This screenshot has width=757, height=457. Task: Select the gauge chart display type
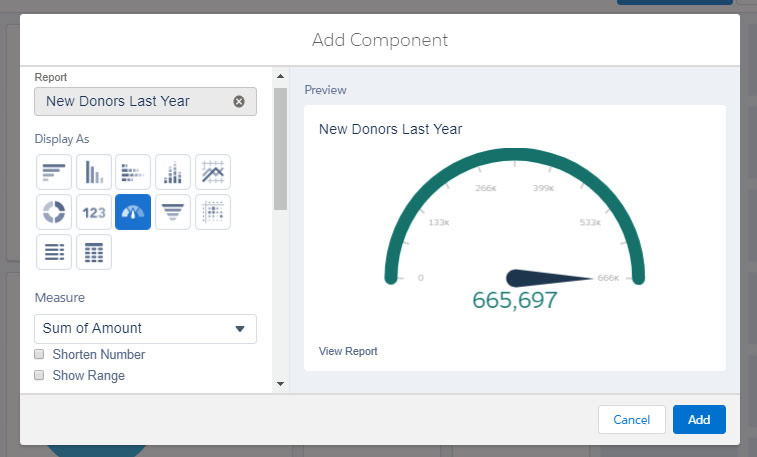pyautogui.click(x=133, y=212)
